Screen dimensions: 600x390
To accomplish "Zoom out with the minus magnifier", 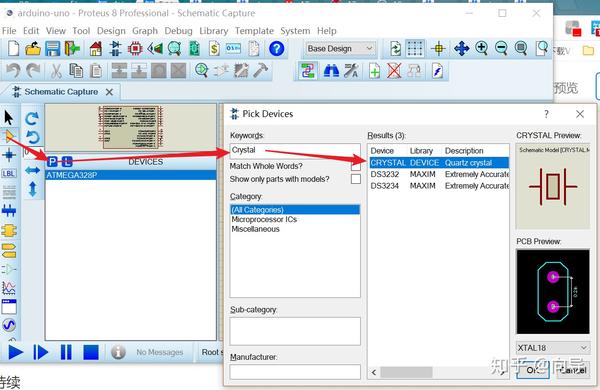I will 501,48.
